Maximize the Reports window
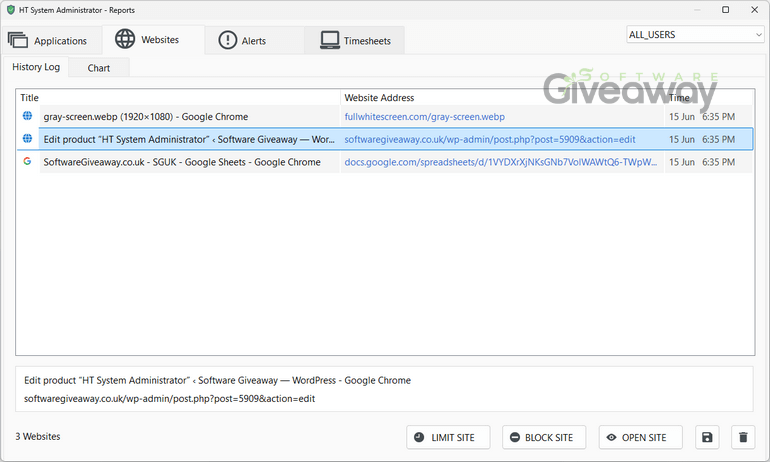This screenshot has width=770, height=462. tap(725, 10)
